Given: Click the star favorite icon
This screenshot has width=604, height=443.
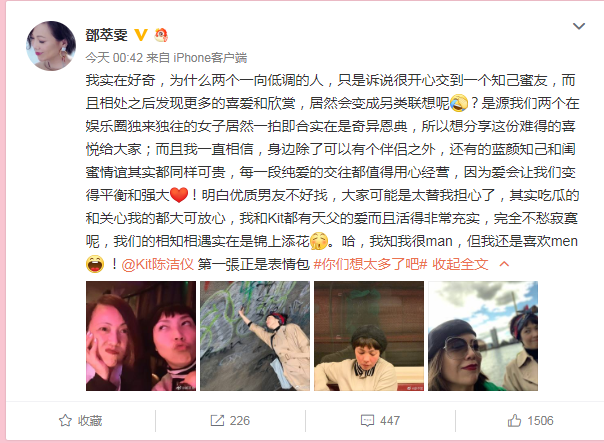Looking at the screenshot, I should pos(65,421).
